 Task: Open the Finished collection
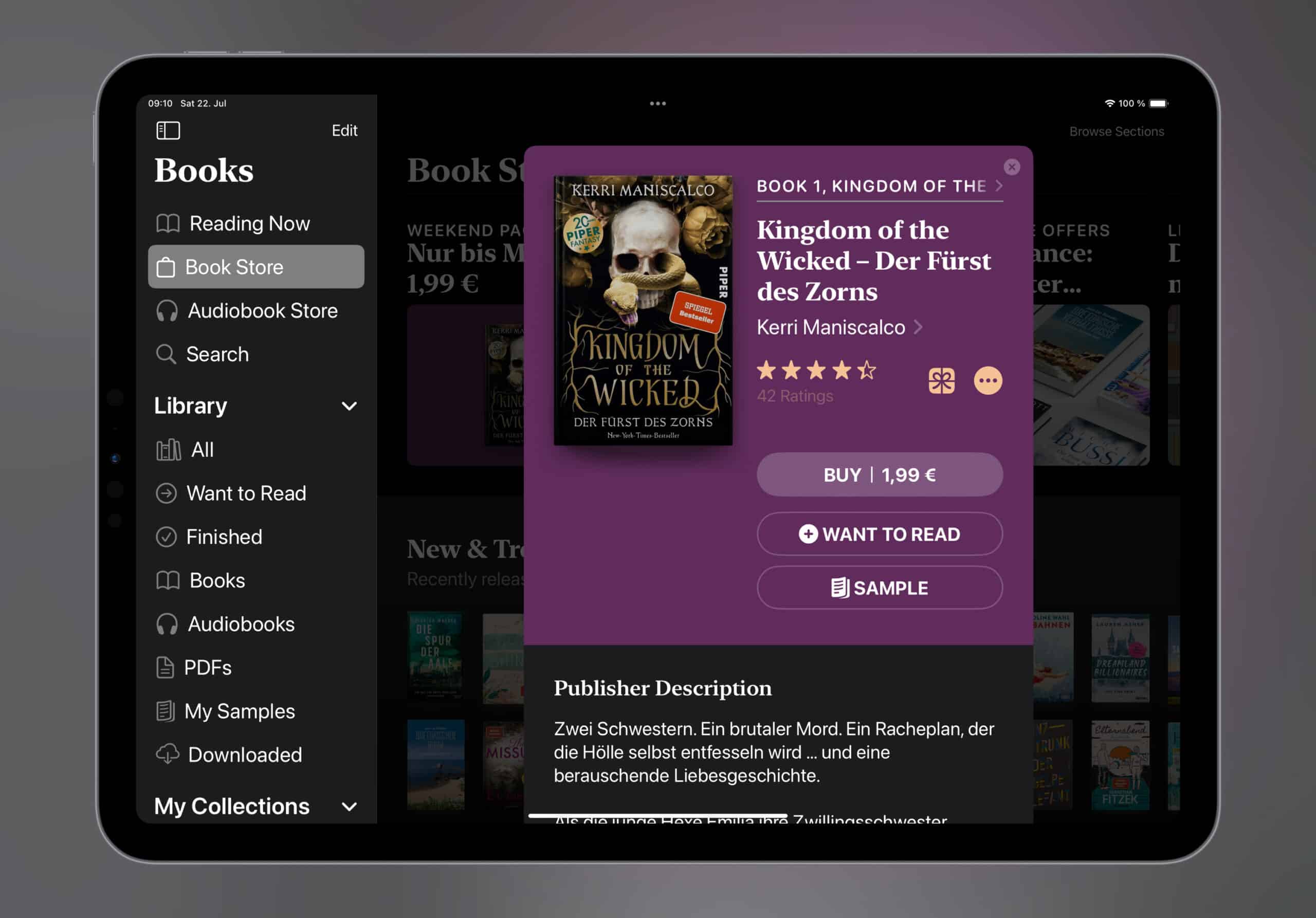[x=255, y=537]
